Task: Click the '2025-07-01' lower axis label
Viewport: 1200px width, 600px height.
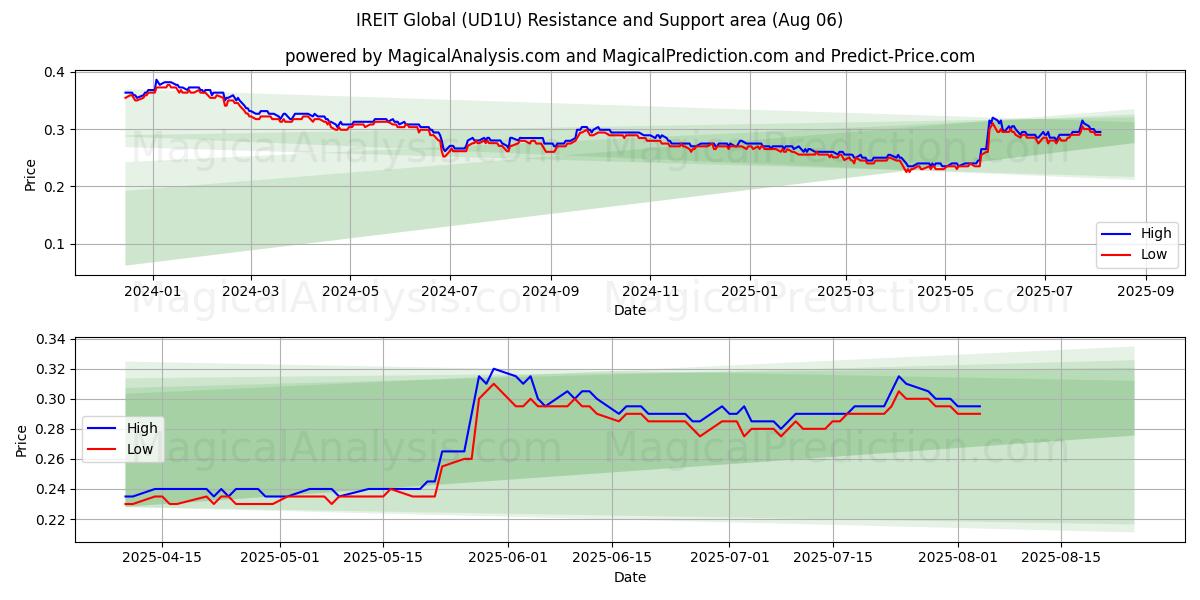Action: click(729, 558)
